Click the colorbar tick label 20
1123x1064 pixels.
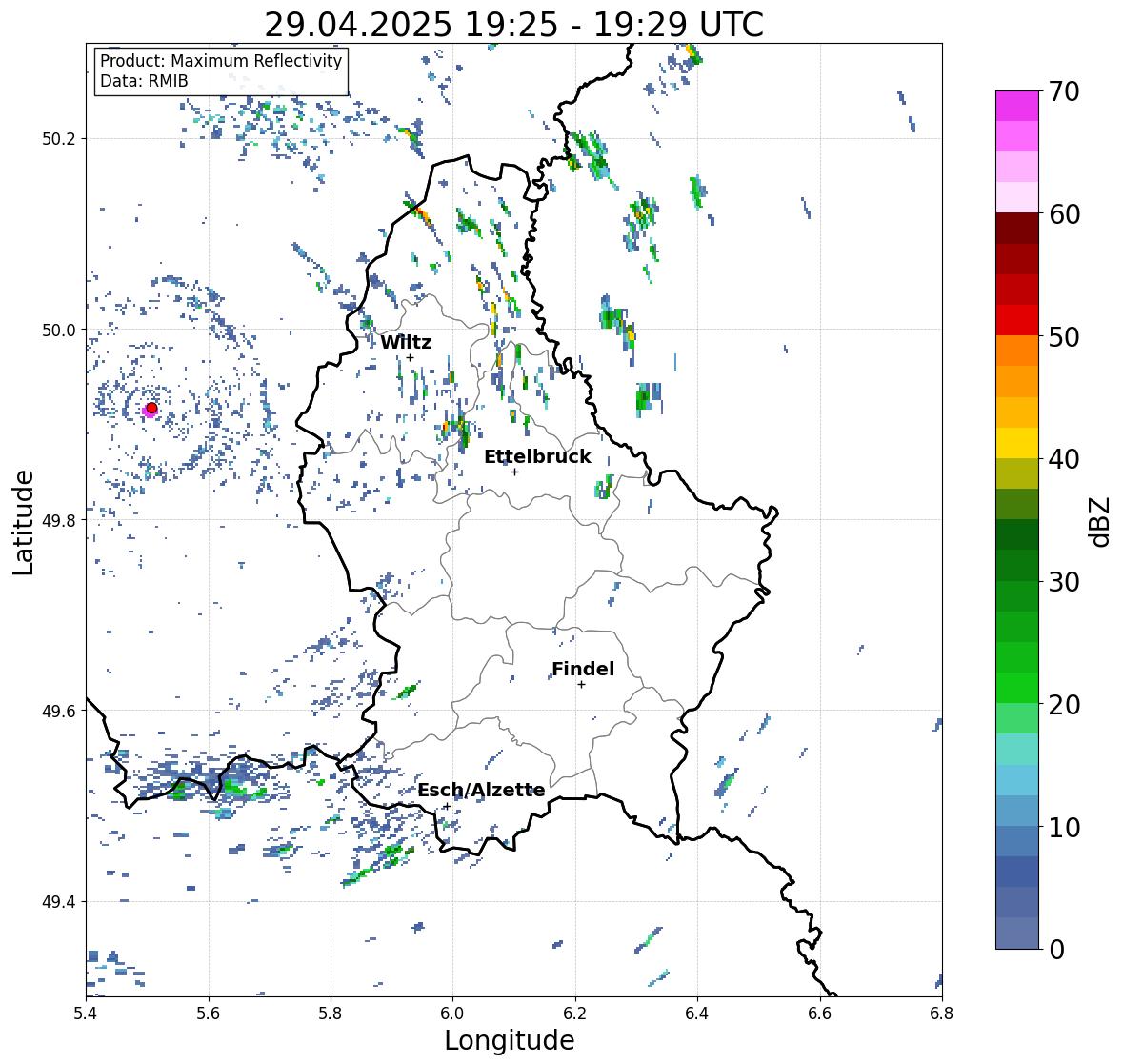[1064, 704]
